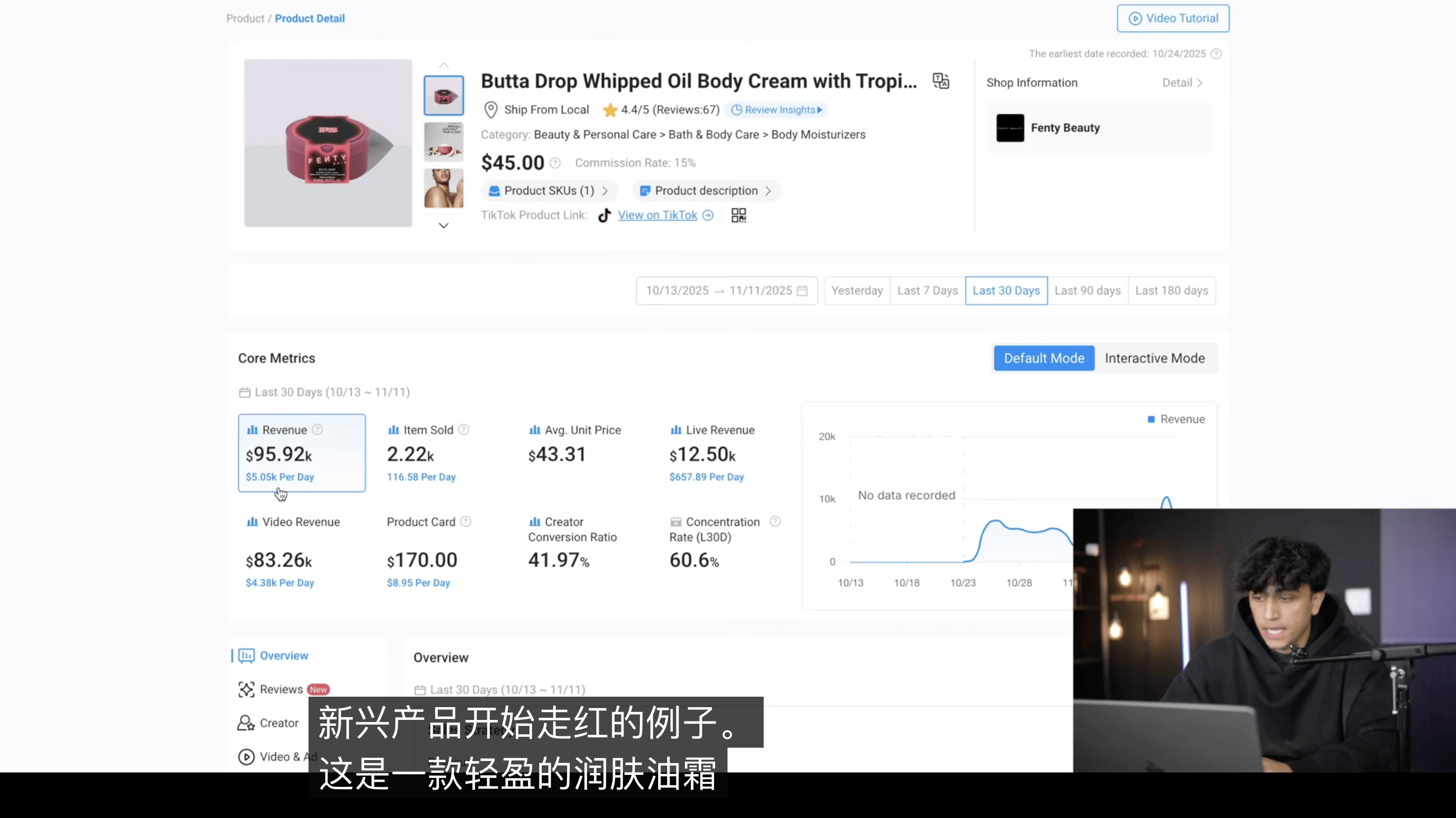The image size is (1456, 818).
Task: Open the 10/13/2025 to 11/11/2025 date picker
Action: point(727,291)
